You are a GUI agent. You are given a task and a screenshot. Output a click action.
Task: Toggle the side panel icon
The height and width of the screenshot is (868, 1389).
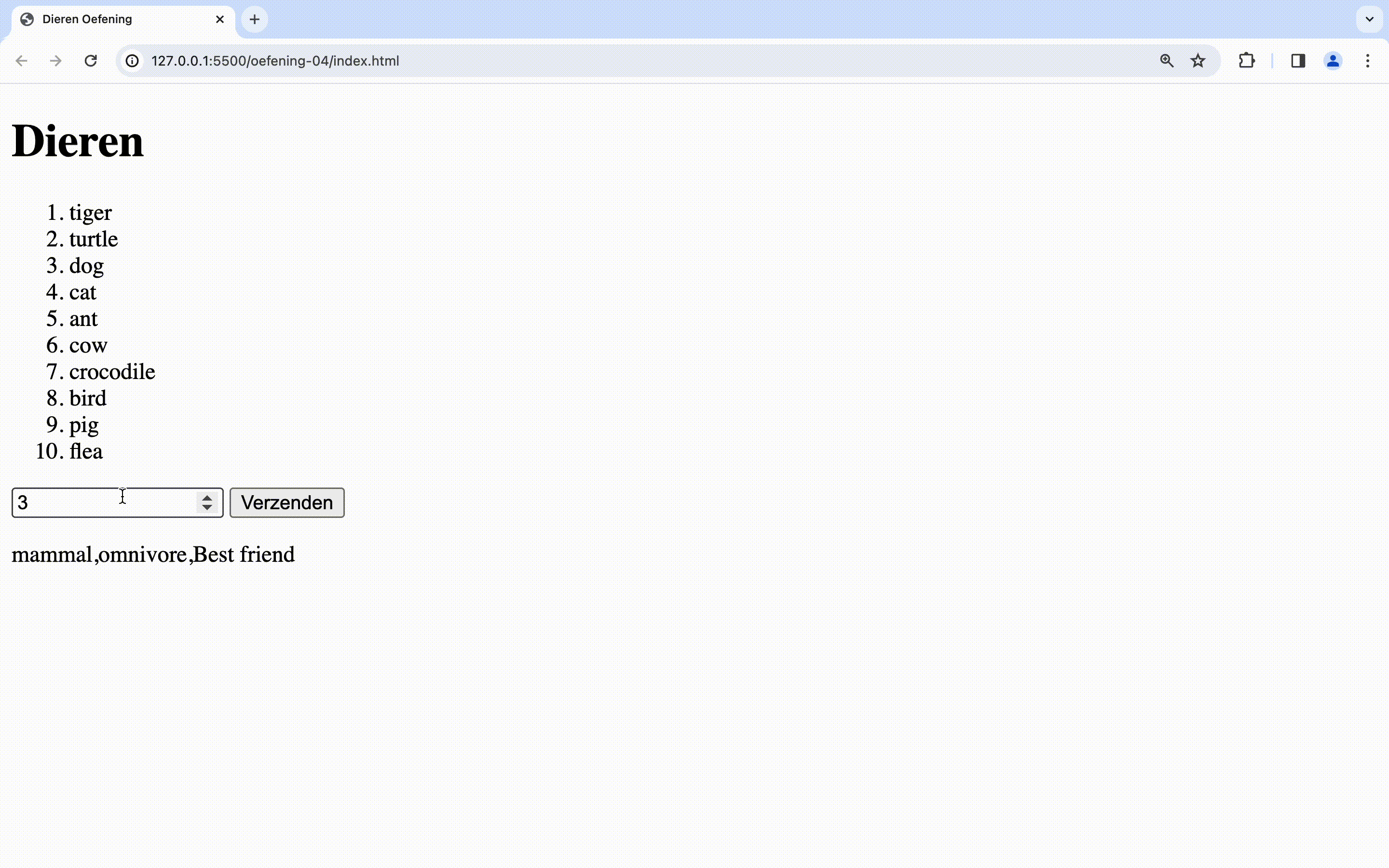pyautogui.click(x=1298, y=61)
